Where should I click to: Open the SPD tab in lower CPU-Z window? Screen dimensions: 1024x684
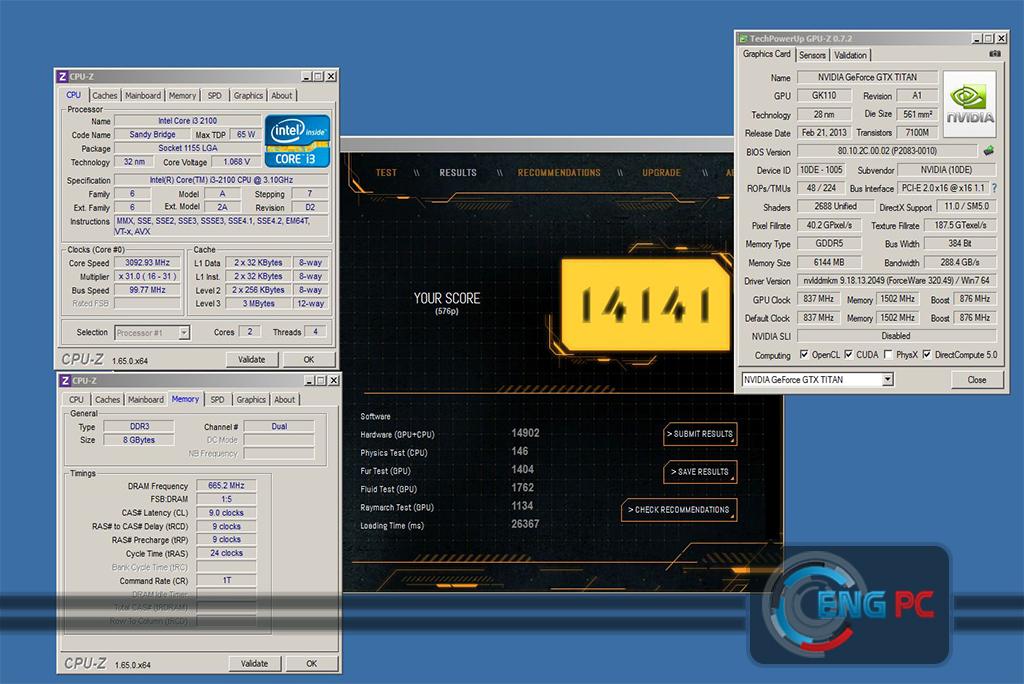tap(217, 400)
